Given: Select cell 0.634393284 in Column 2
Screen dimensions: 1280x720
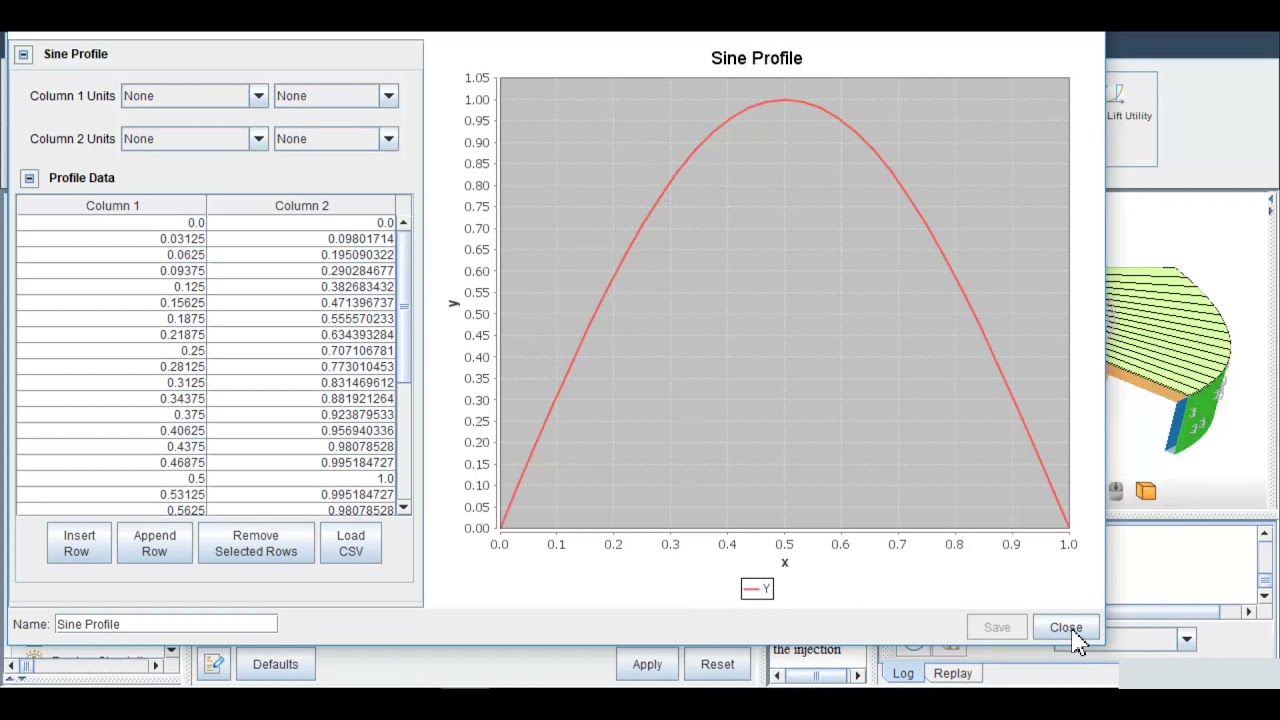Looking at the screenshot, I should tap(301, 335).
